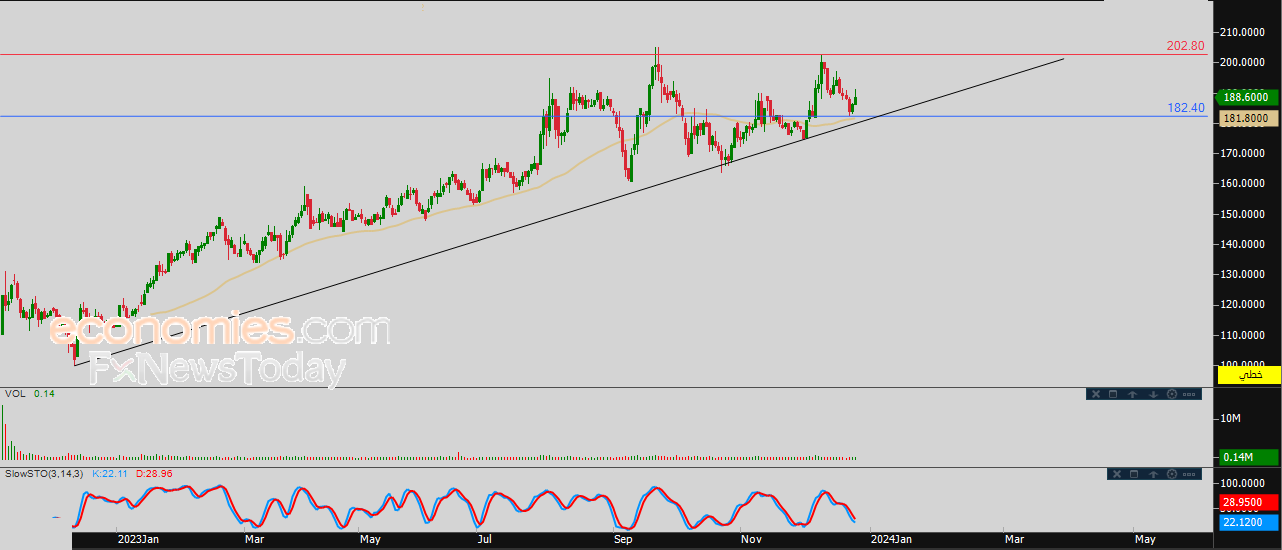Select the red 202.80 resistance line label
1282x550 pixels.
pyautogui.click(x=1185, y=46)
